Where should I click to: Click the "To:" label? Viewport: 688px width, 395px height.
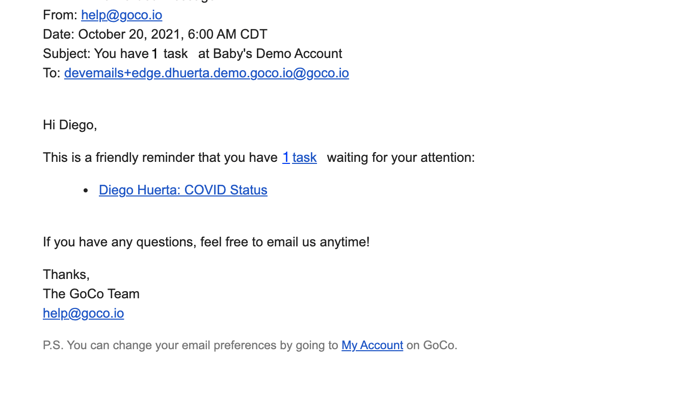(52, 73)
